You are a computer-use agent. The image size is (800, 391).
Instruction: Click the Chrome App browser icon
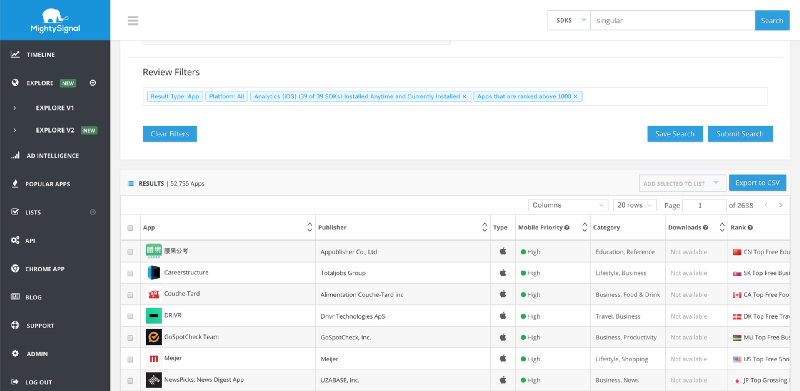click(15, 268)
